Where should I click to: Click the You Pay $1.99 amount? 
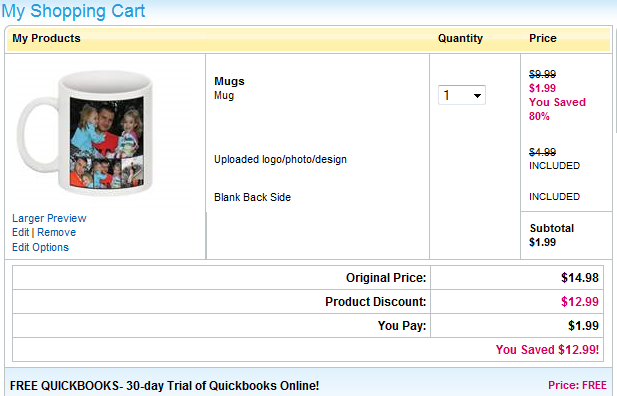point(584,326)
